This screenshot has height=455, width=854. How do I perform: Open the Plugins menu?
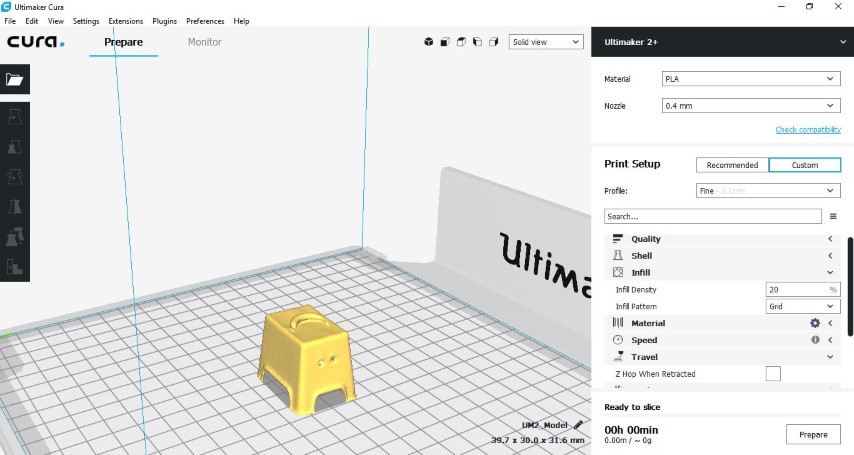point(164,21)
